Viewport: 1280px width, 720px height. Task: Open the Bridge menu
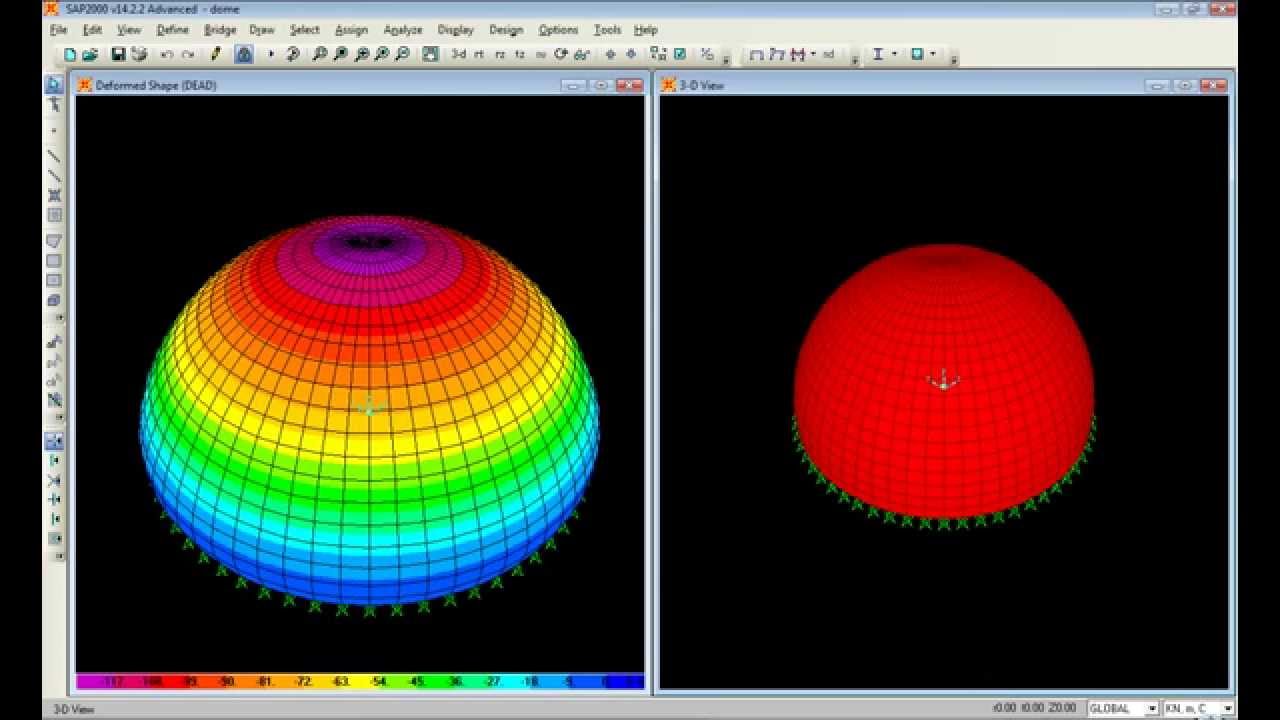(220, 30)
